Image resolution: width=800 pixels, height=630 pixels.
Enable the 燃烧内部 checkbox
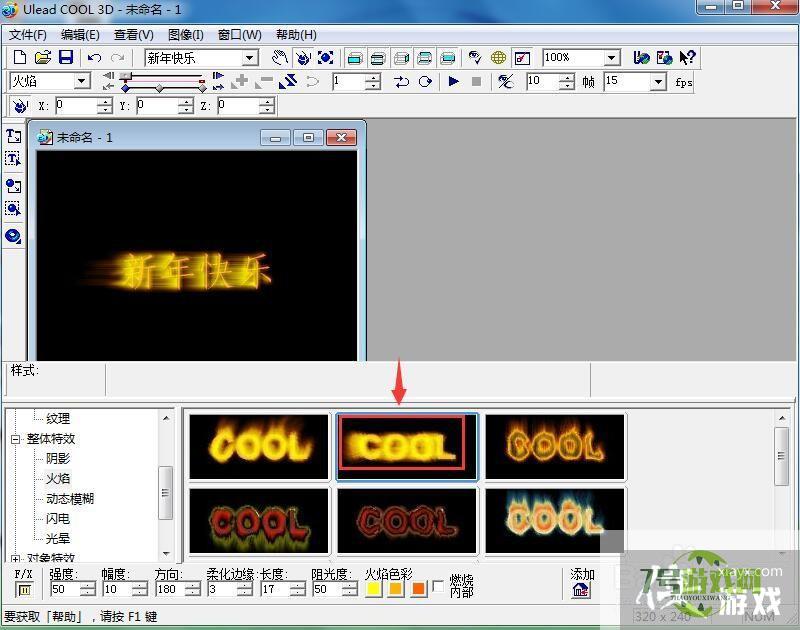click(438, 587)
